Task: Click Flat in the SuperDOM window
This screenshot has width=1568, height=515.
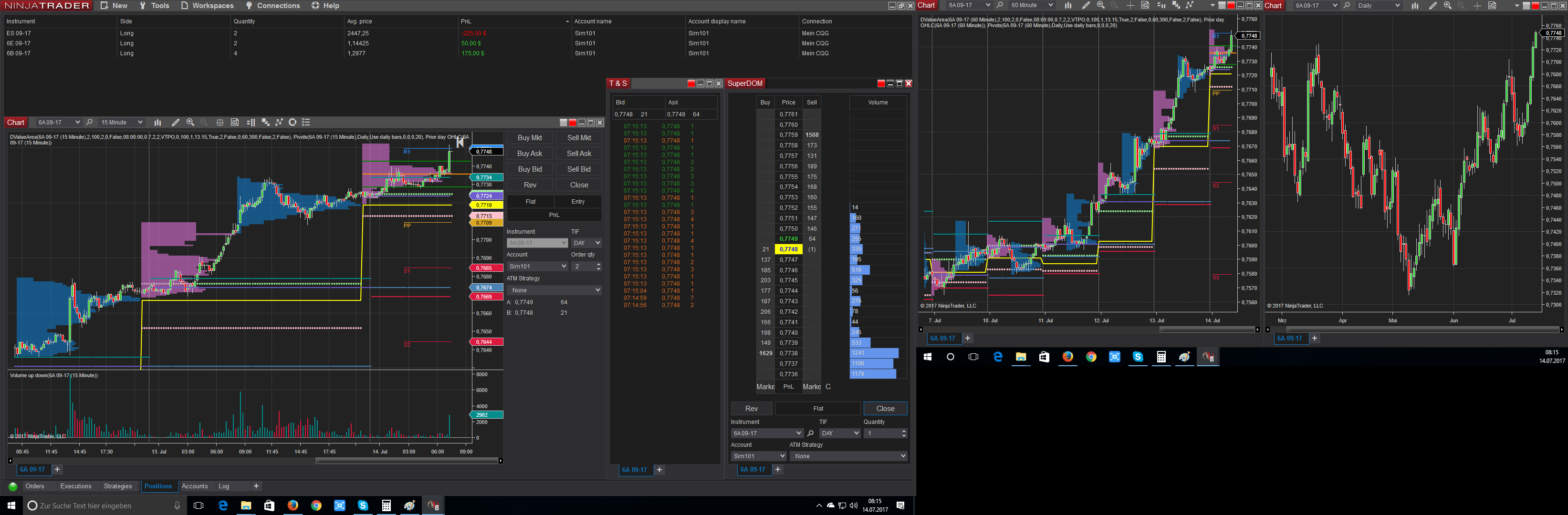Action: point(818,409)
